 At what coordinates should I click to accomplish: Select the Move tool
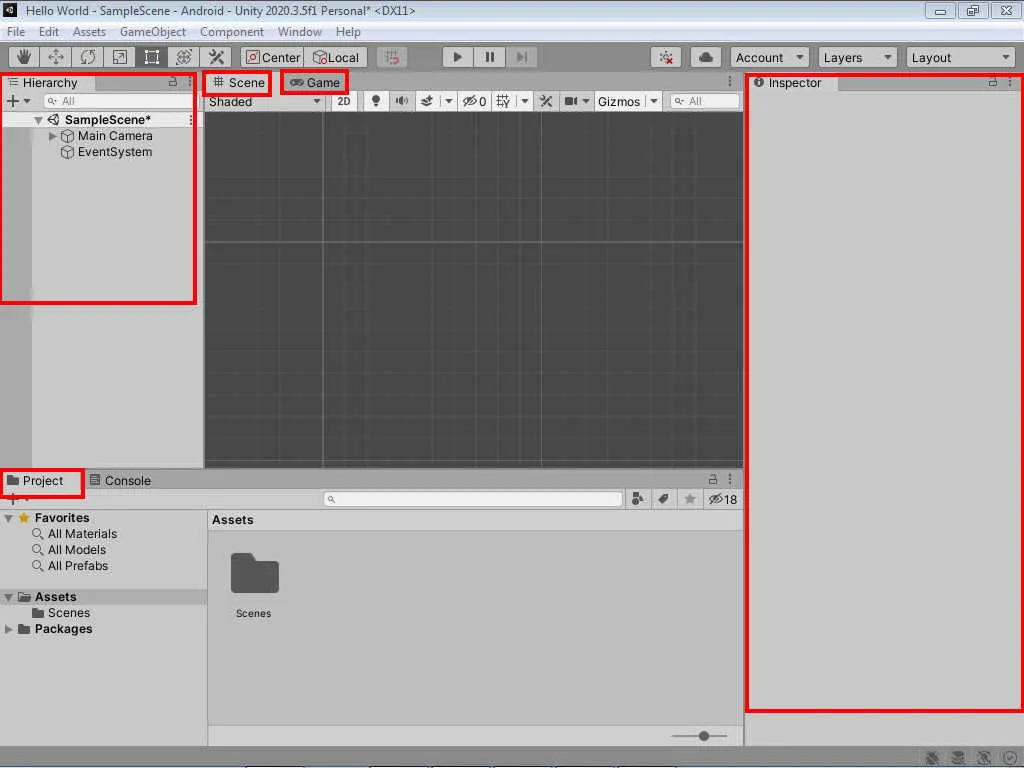[56, 57]
